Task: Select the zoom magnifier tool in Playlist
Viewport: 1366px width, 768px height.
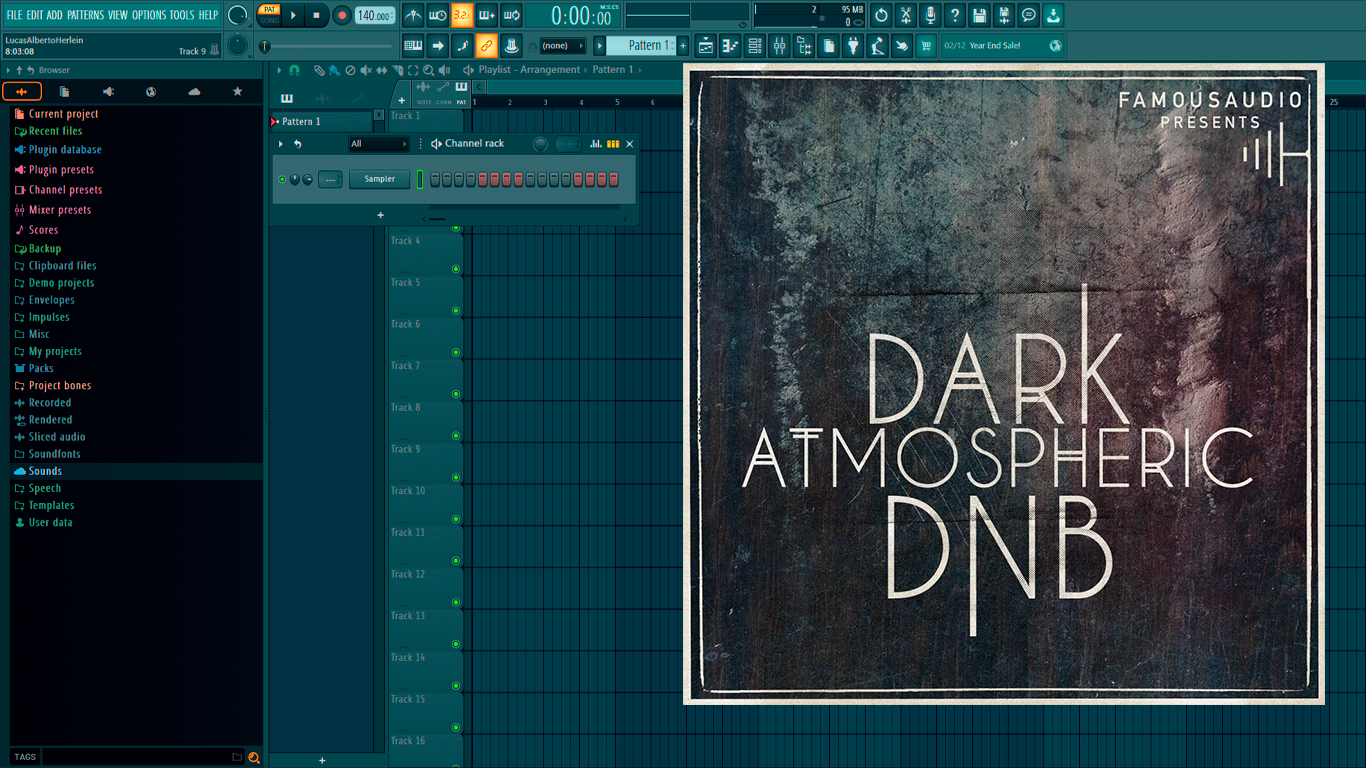Action: 428,70
